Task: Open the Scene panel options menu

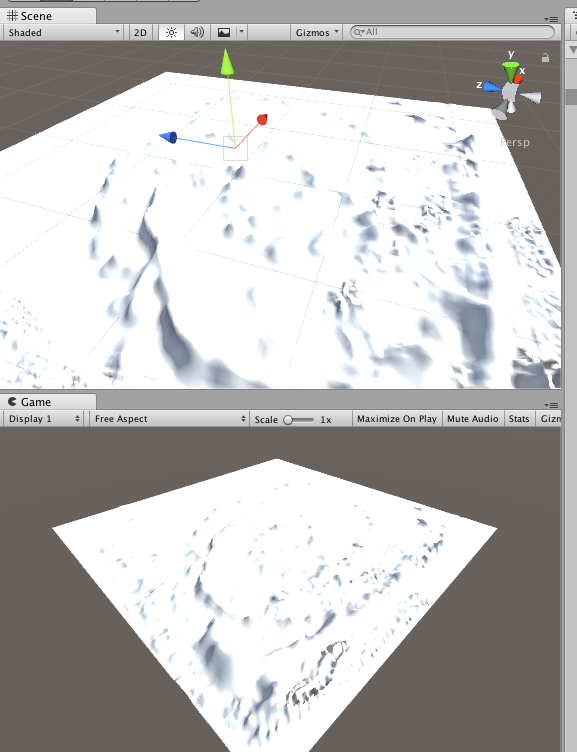Action: [x=551, y=19]
